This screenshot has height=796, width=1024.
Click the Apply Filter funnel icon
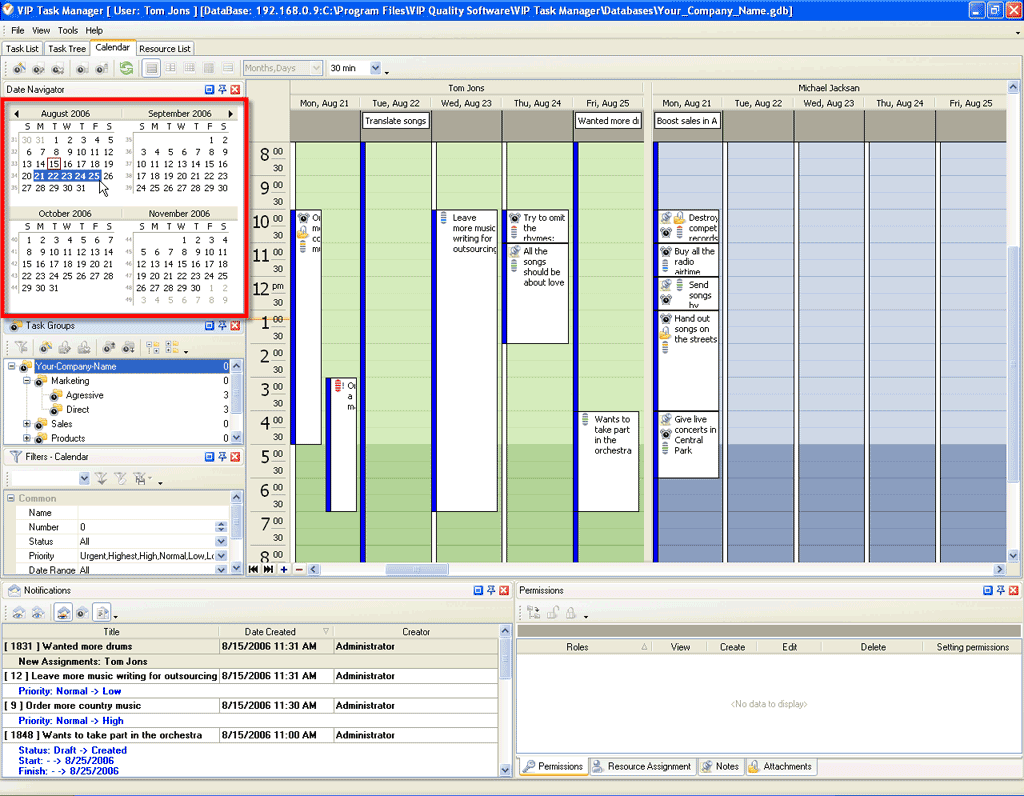[100, 479]
